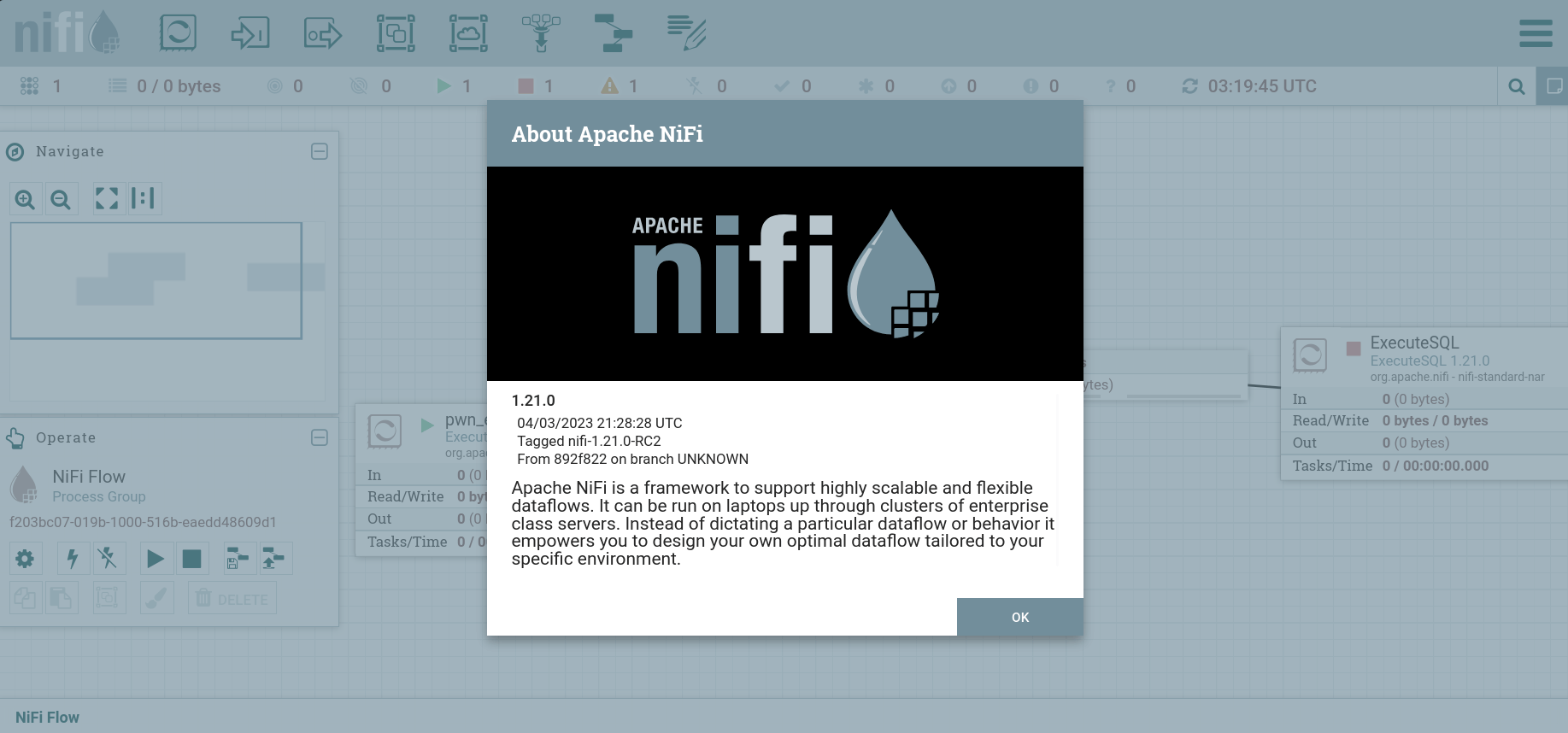Click ExecuteSQL Read/Write value
Image resolution: width=1568 pixels, height=733 pixels.
click(1436, 420)
